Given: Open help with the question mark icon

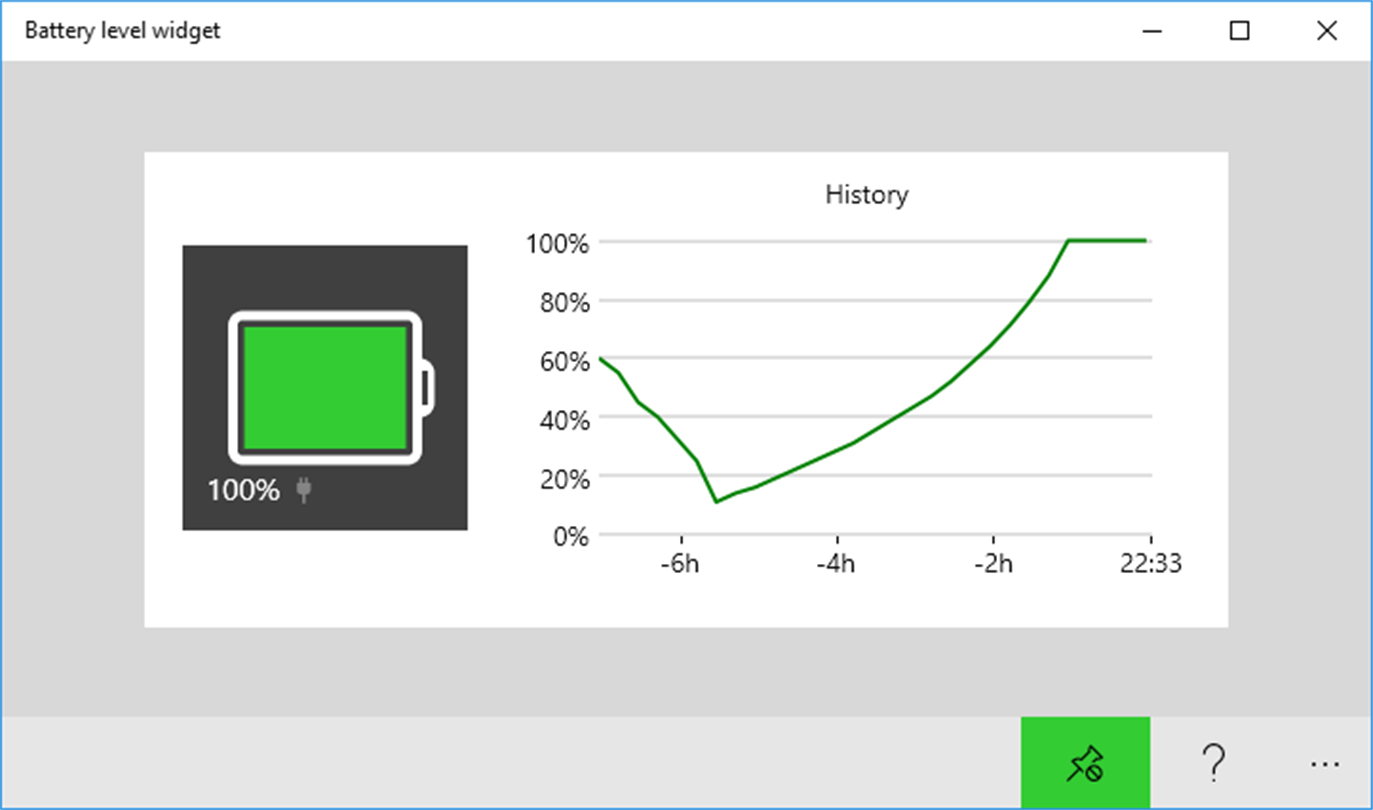Looking at the screenshot, I should point(1214,763).
